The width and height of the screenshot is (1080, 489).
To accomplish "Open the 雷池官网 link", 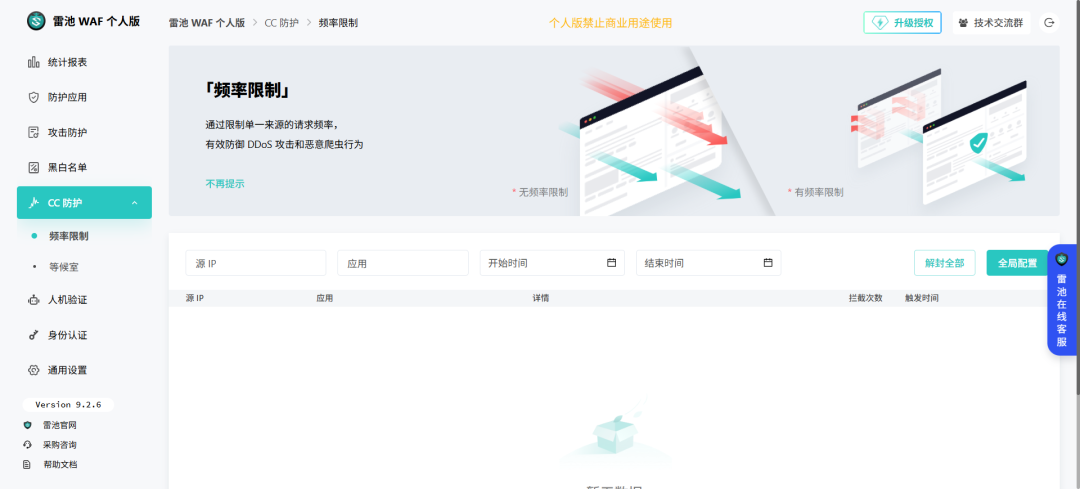I will click(x=59, y=426).
